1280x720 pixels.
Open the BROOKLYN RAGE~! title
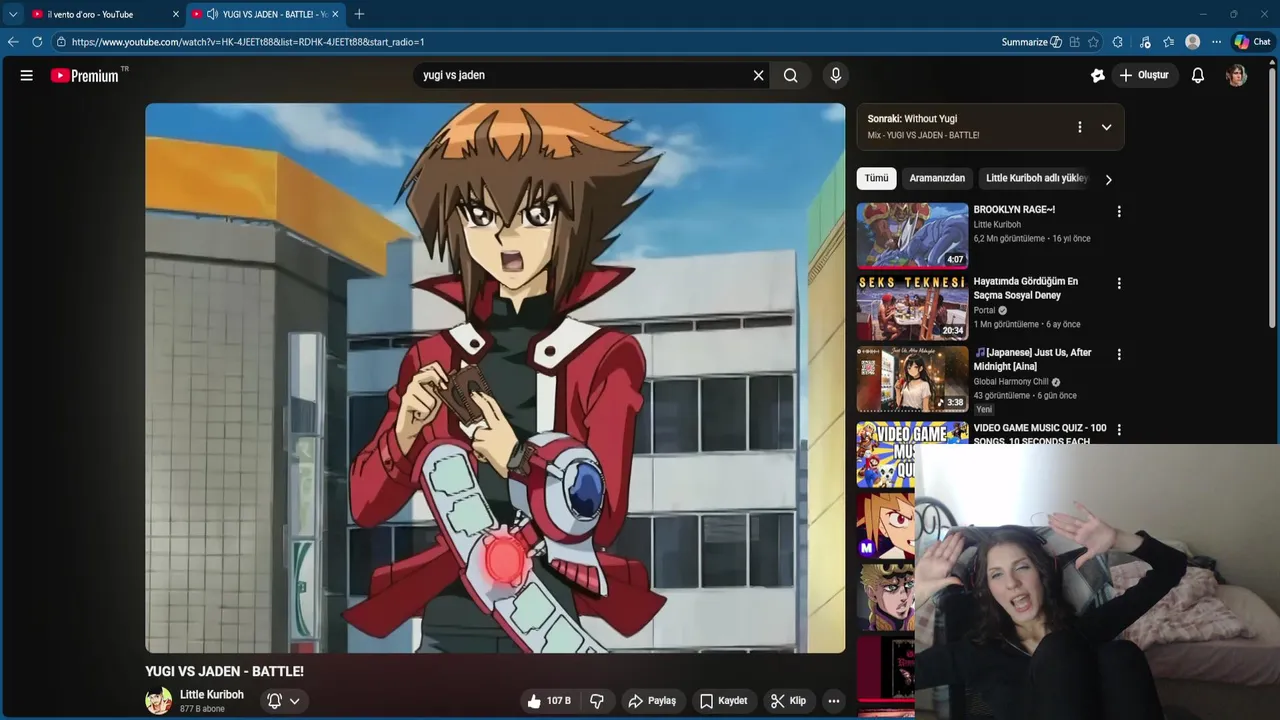click(x=1014, y=210)
